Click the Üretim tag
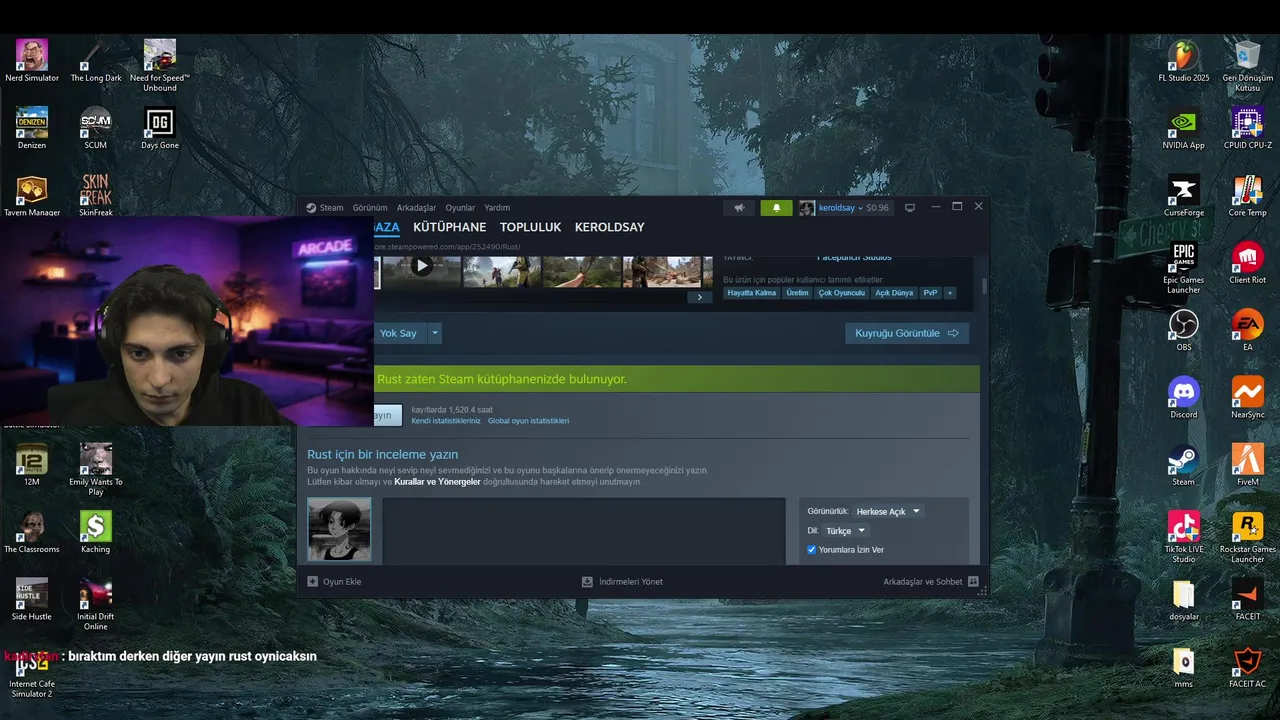The image size is (1280, 720). (x=797, y=293)
